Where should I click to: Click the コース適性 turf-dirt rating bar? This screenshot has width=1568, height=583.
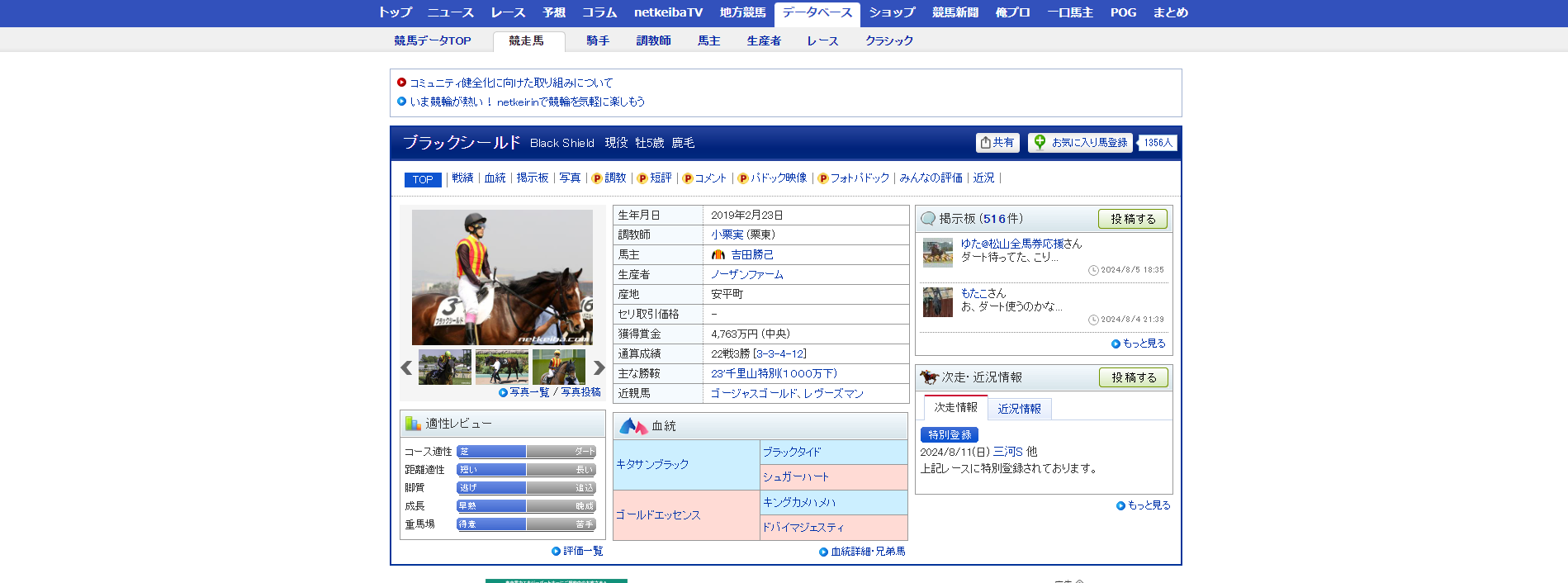click(x=526, y=452)
